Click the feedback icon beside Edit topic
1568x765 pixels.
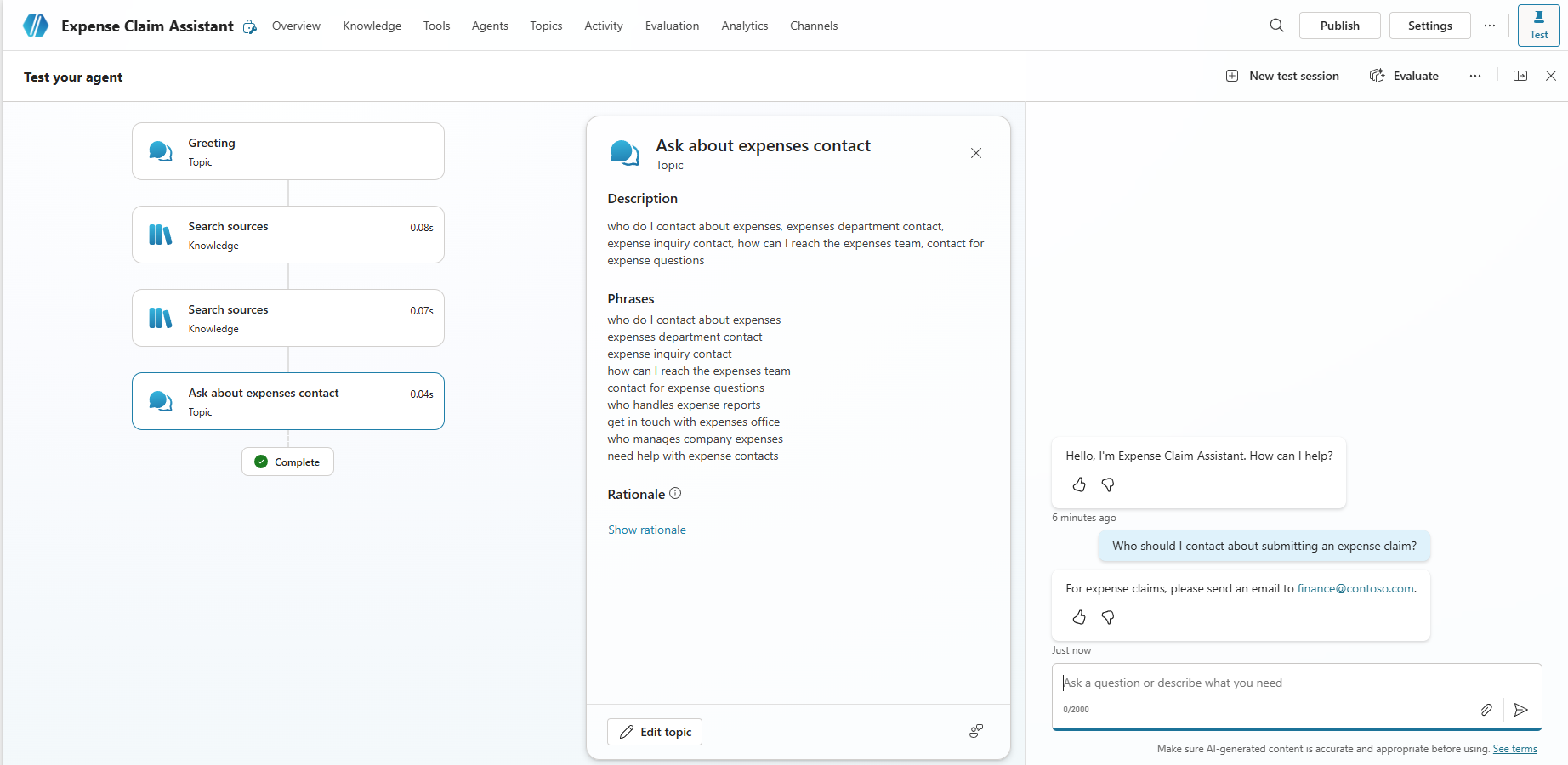976,731
